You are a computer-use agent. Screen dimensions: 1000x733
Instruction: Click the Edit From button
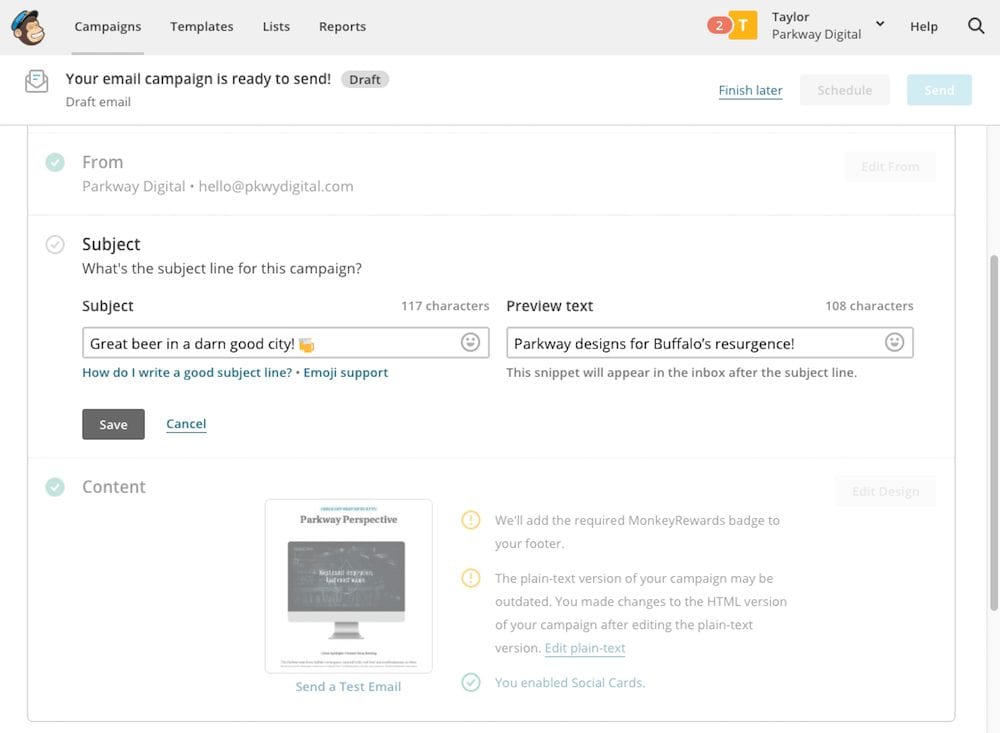coord(890,167)
